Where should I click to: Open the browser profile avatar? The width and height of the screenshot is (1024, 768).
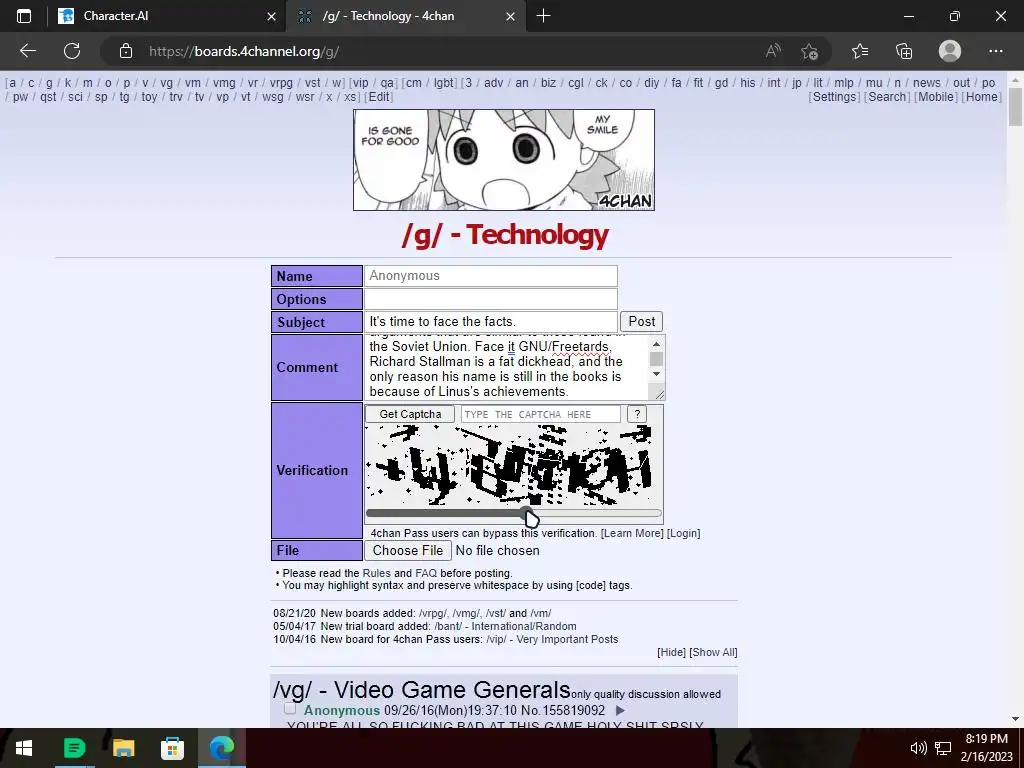click(950, 51)
